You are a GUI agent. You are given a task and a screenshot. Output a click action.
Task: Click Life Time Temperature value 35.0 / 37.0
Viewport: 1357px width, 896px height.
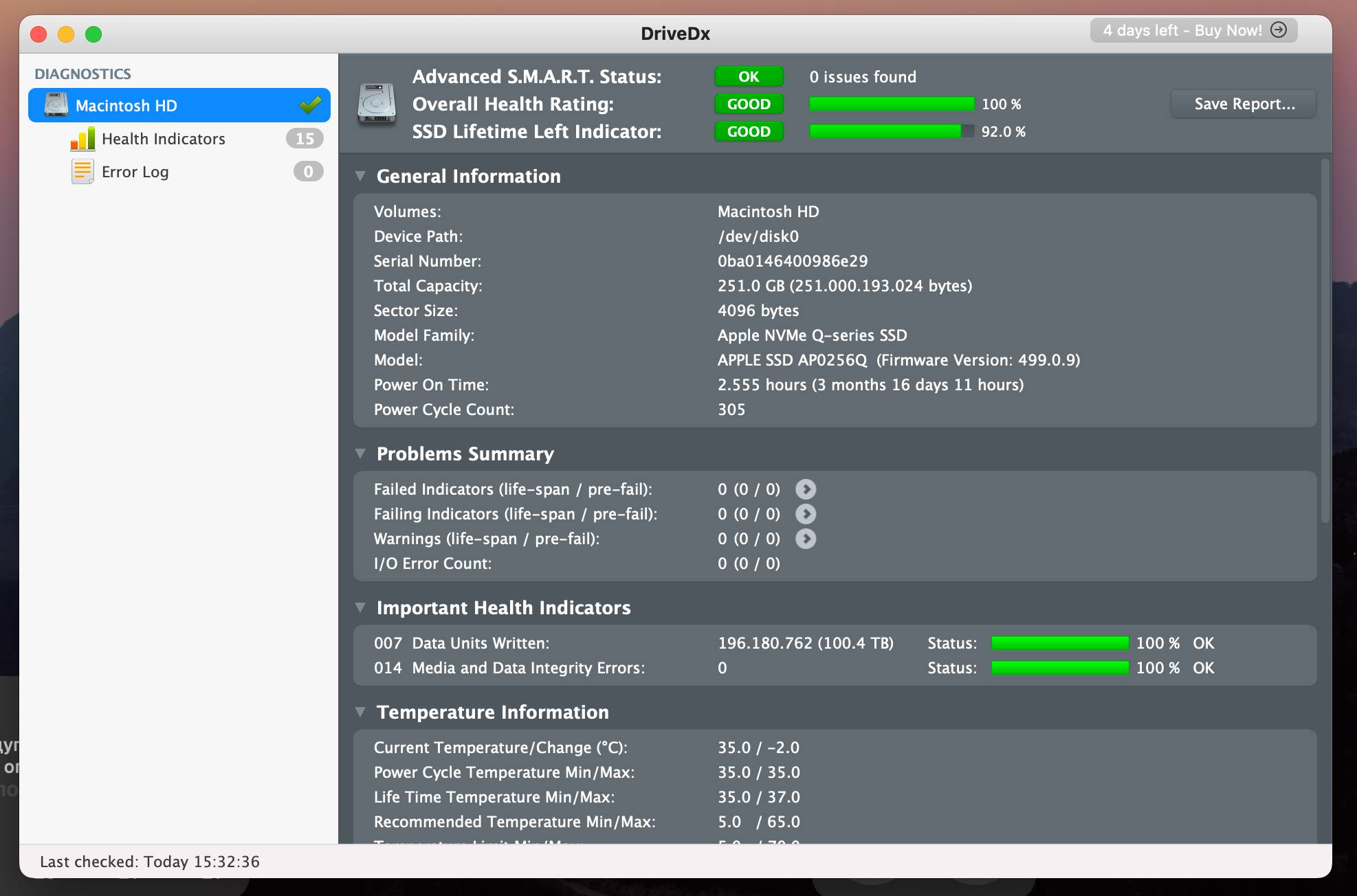pyautogui.click(x=759, y=798)
